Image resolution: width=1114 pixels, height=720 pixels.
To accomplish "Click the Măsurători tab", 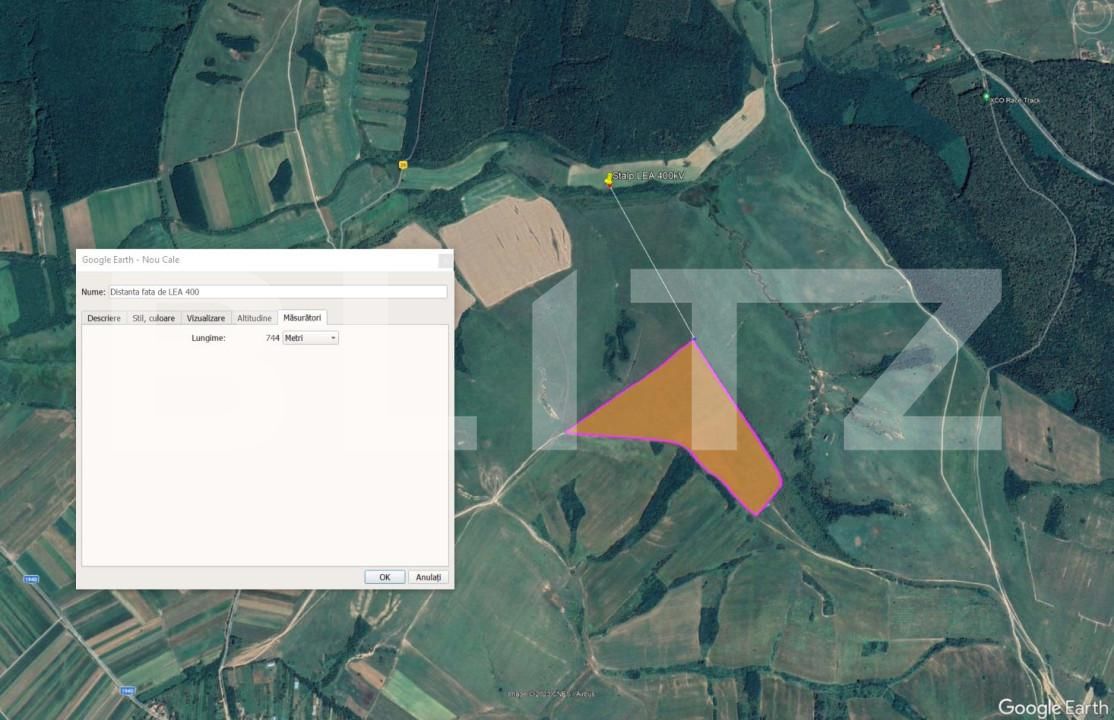I will (303, 317).
